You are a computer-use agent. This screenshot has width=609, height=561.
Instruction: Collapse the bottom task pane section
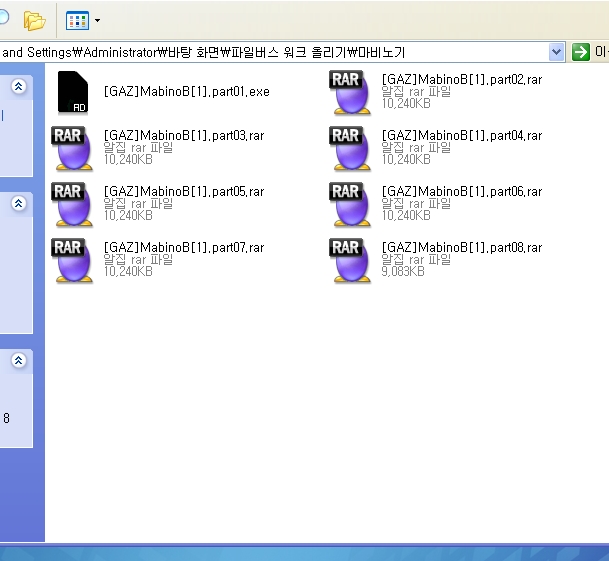click(x=19, y=360)
